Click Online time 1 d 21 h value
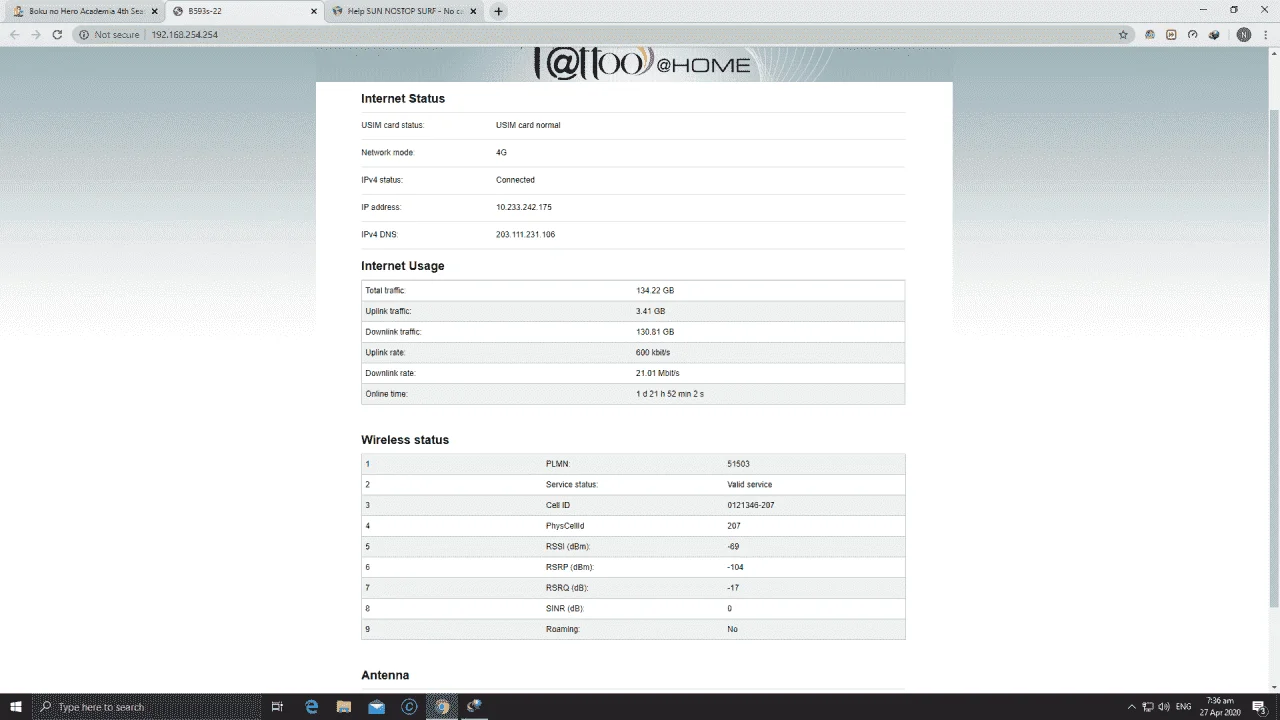This screenshot has width=1280, height=720. pyautogui.click(x=670, y=394)
